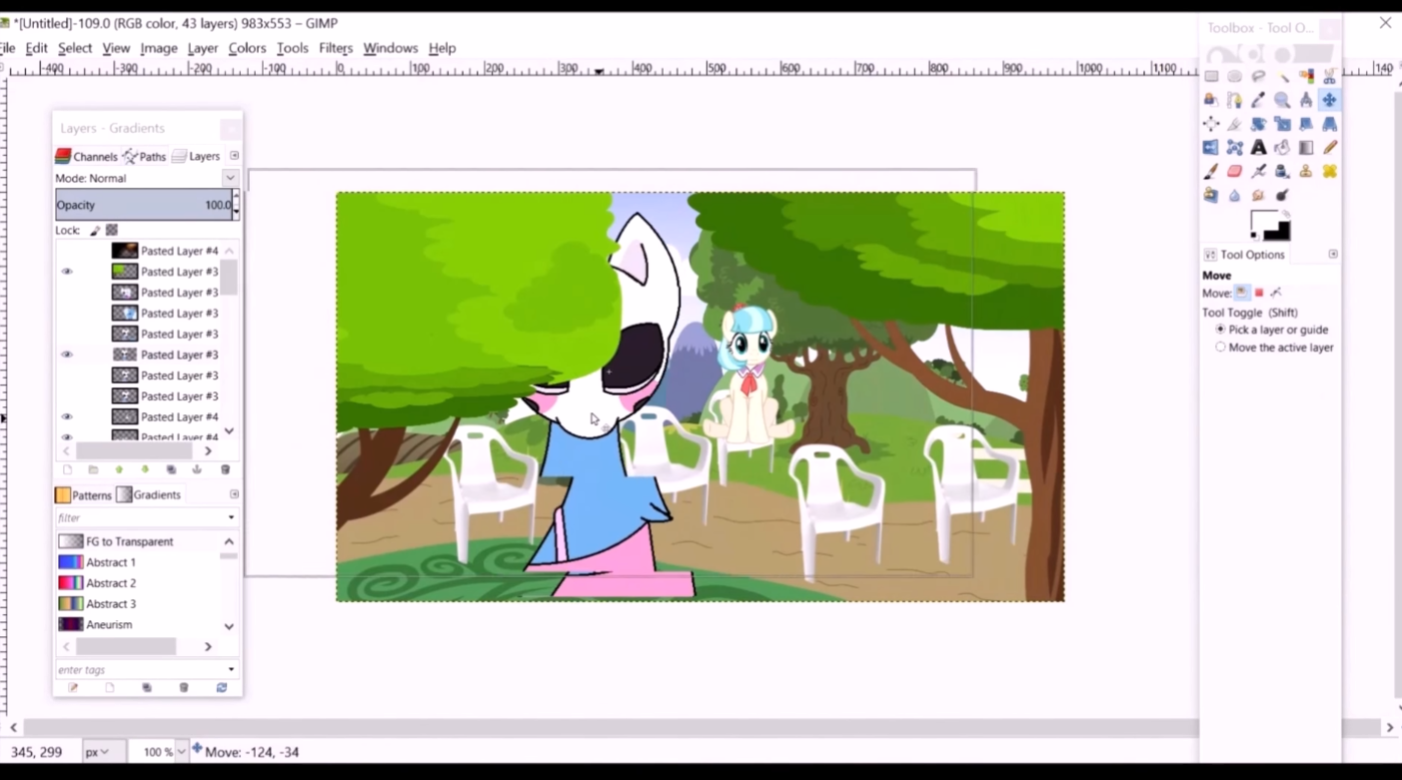This screenshot has width=1402, height=780.
Task: Activate the Blend gradient tool
Action: point(1306,148)
